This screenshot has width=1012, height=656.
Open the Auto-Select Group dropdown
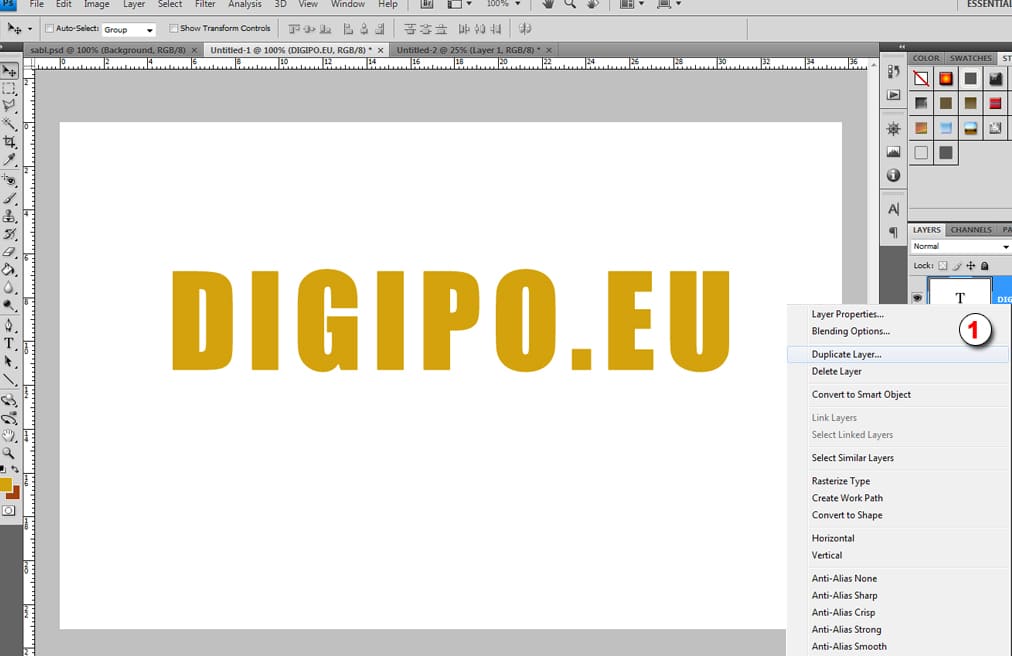click(129, 30)
